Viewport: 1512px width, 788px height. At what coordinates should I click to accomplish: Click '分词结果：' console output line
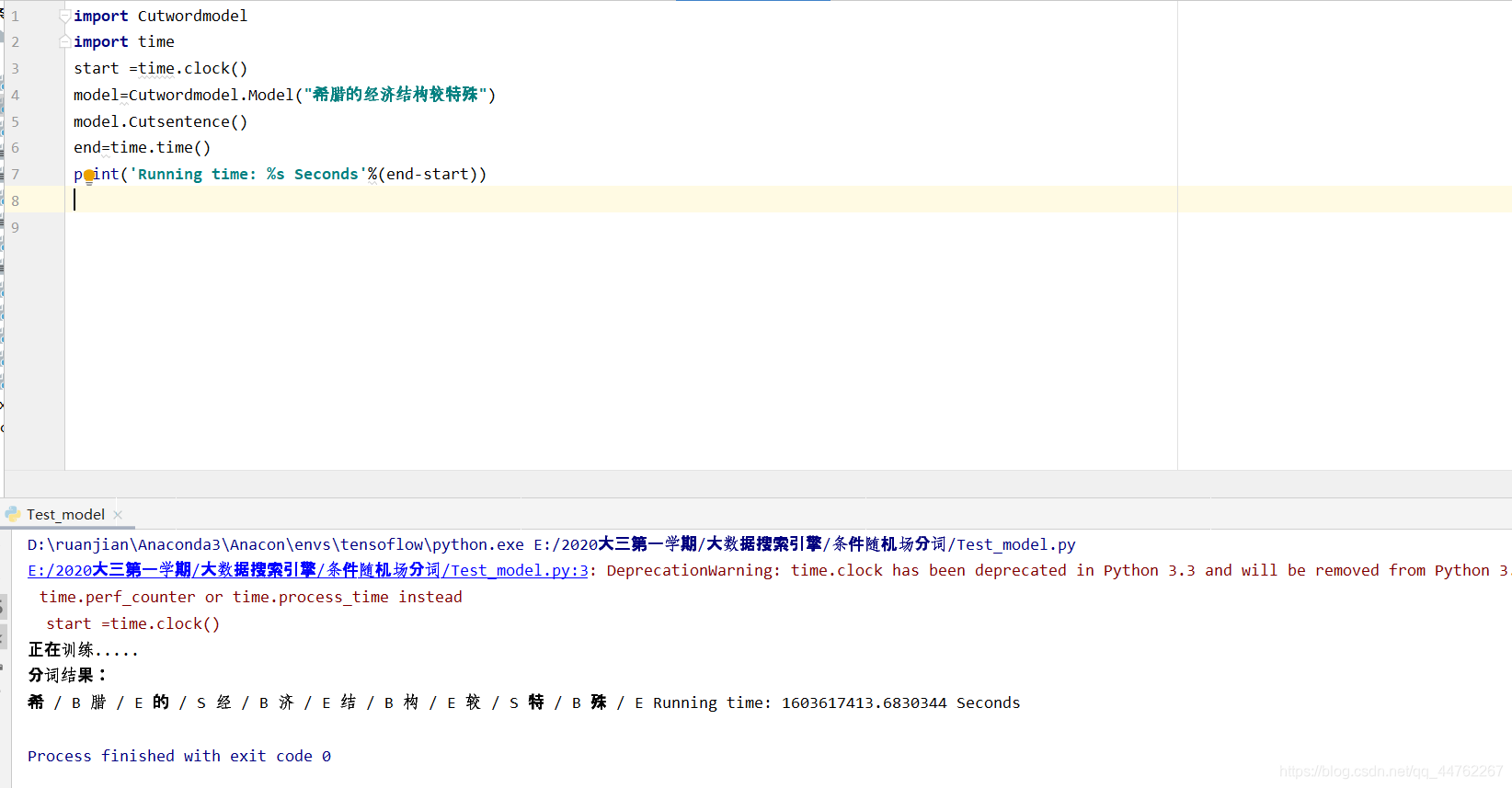coord(67,675)
